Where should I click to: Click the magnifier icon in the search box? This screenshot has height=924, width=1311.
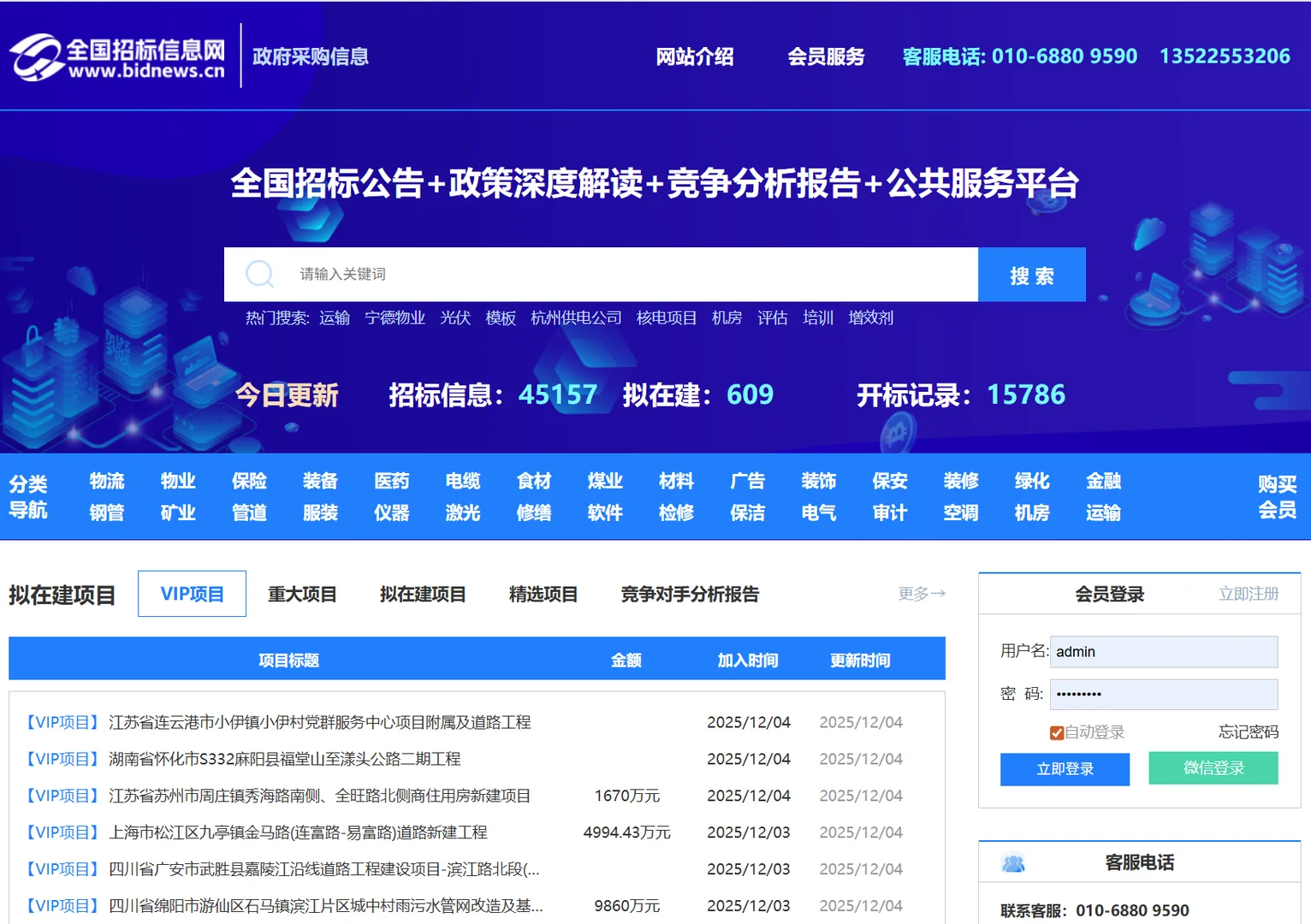[x=259, y=274]
